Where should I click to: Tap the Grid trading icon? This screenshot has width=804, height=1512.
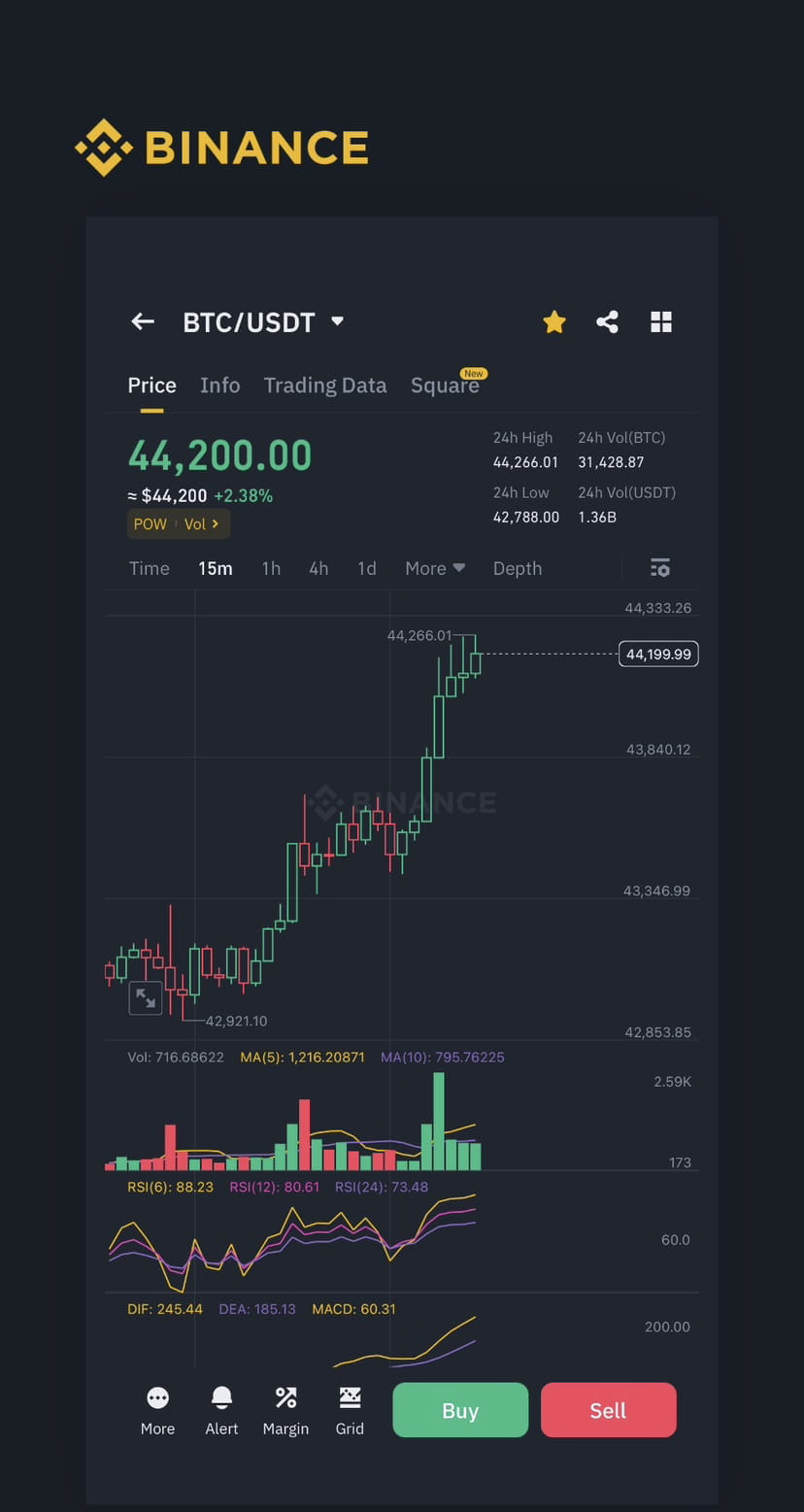[x=350, y=1398]
